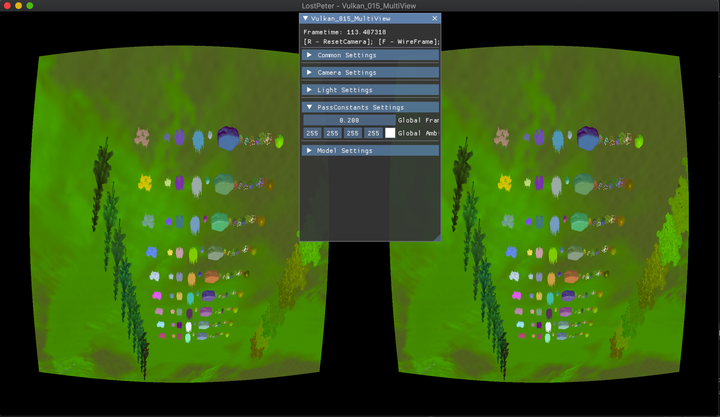Expand the Model Settings section
Viewport: 720px width, 417px height.
click(370, 151)
